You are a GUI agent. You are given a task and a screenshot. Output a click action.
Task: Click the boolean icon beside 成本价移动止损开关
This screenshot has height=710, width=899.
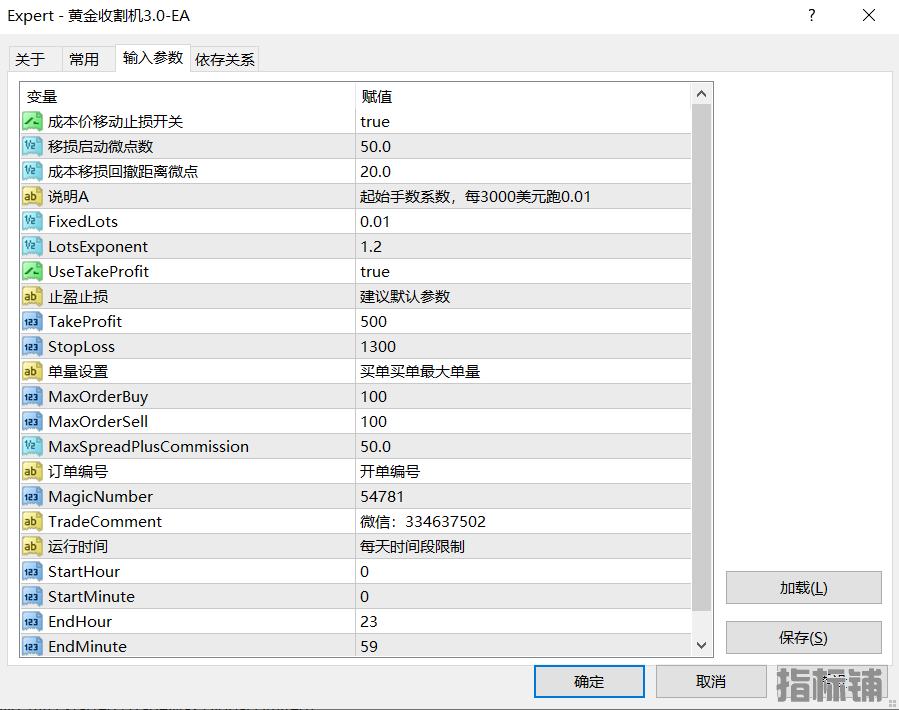click(32, 122)
